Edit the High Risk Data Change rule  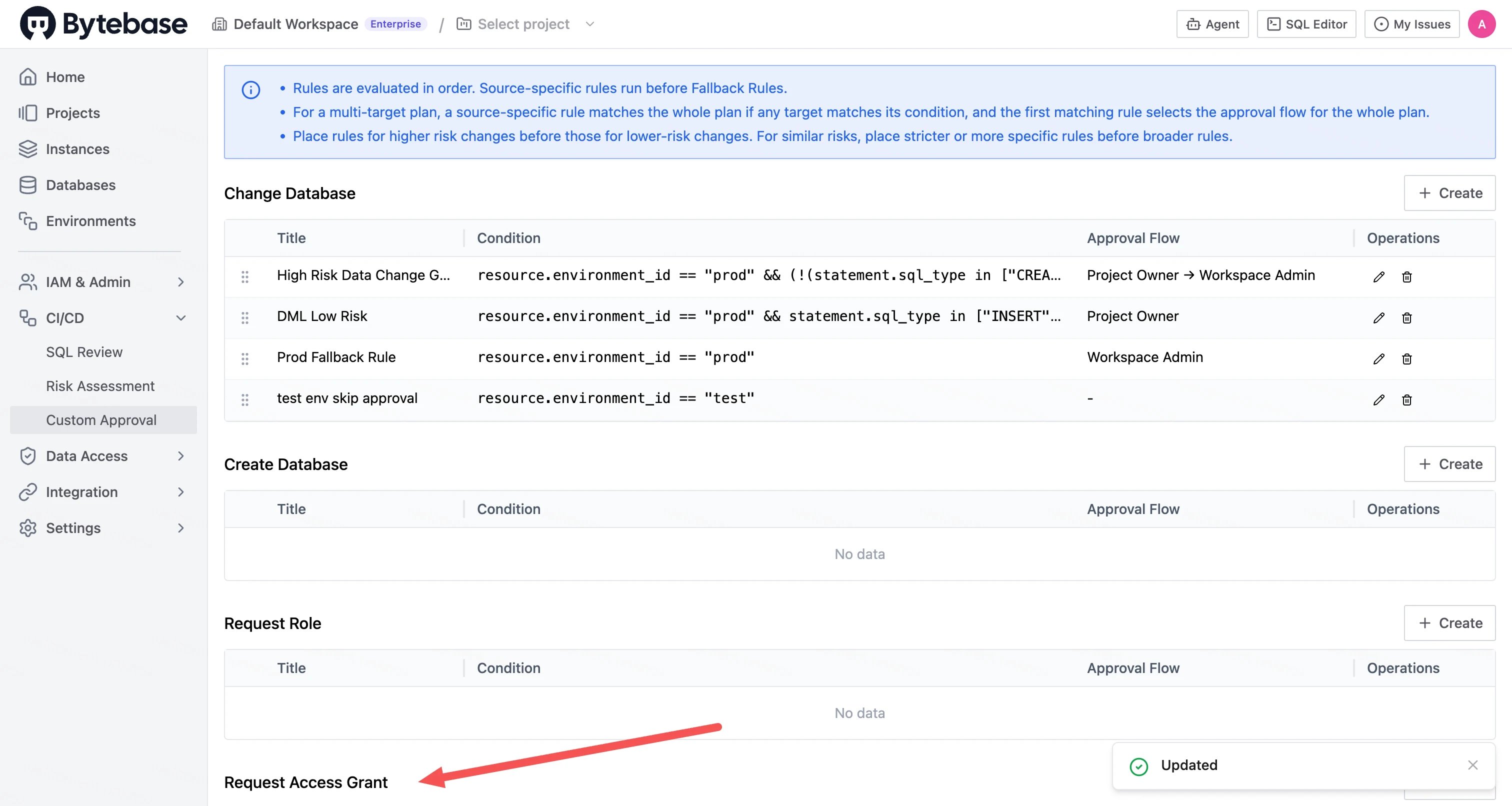tap(1379, 276)
